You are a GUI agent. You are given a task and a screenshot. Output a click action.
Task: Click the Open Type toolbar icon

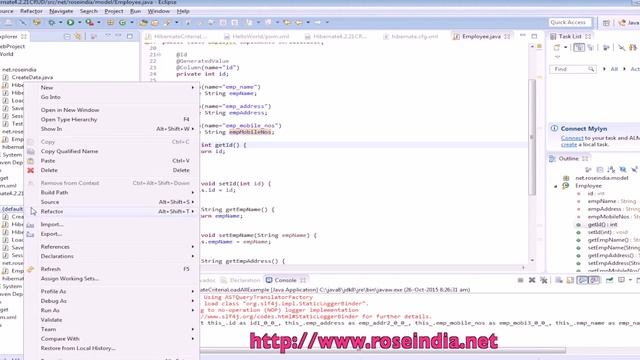143,22
